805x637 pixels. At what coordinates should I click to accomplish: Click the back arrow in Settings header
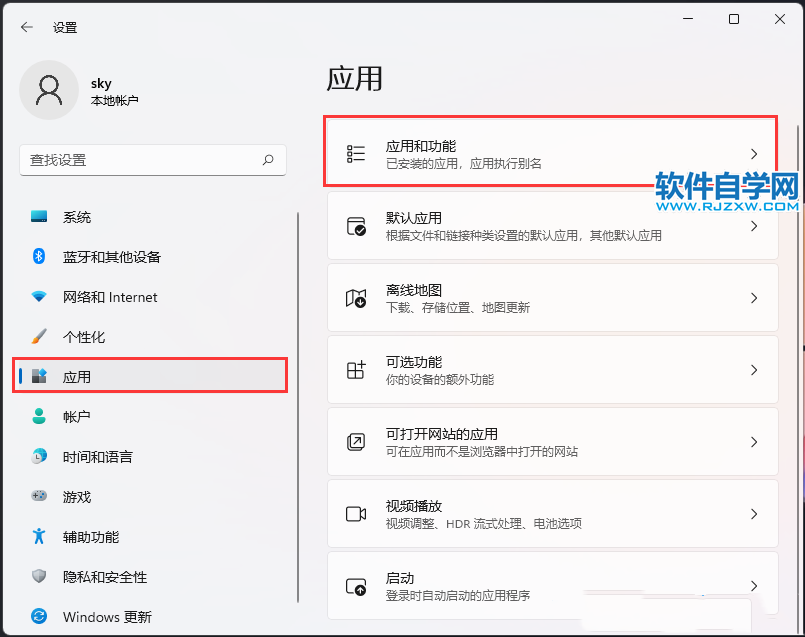(27, 27)
